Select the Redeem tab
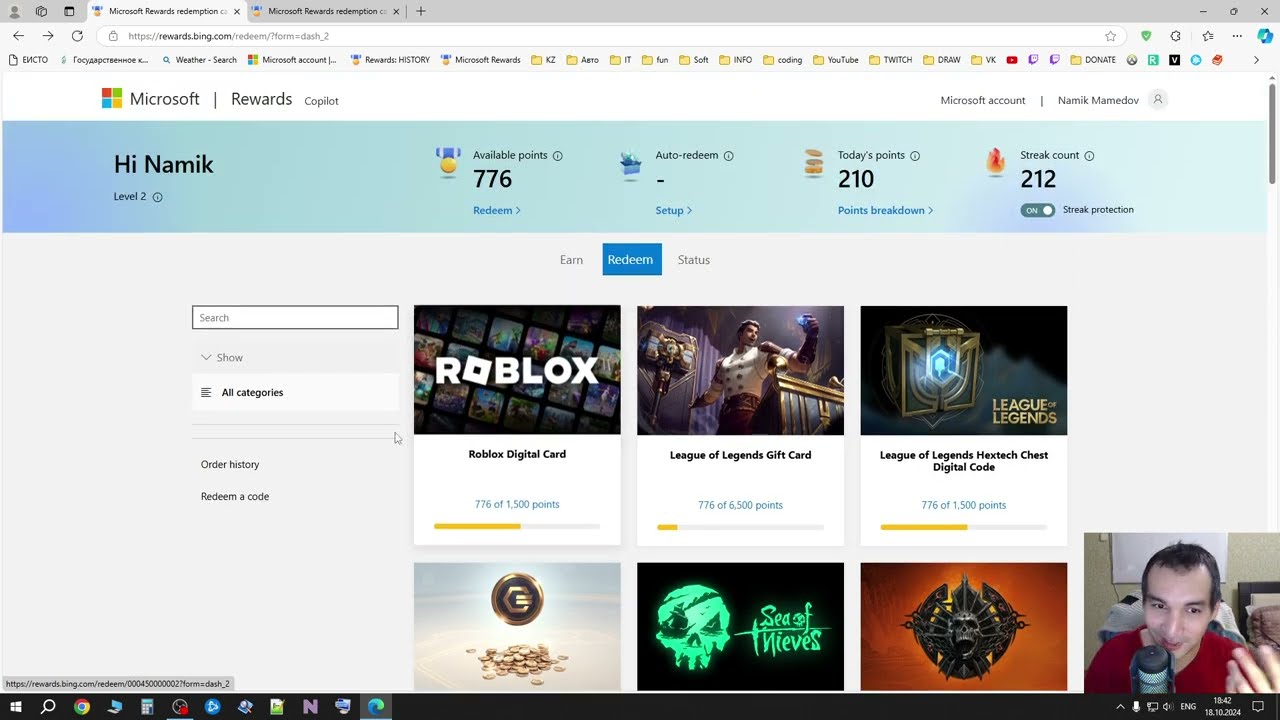This screenshot has height=720, width=1280. pyautogui.click(x=631, y=260)
